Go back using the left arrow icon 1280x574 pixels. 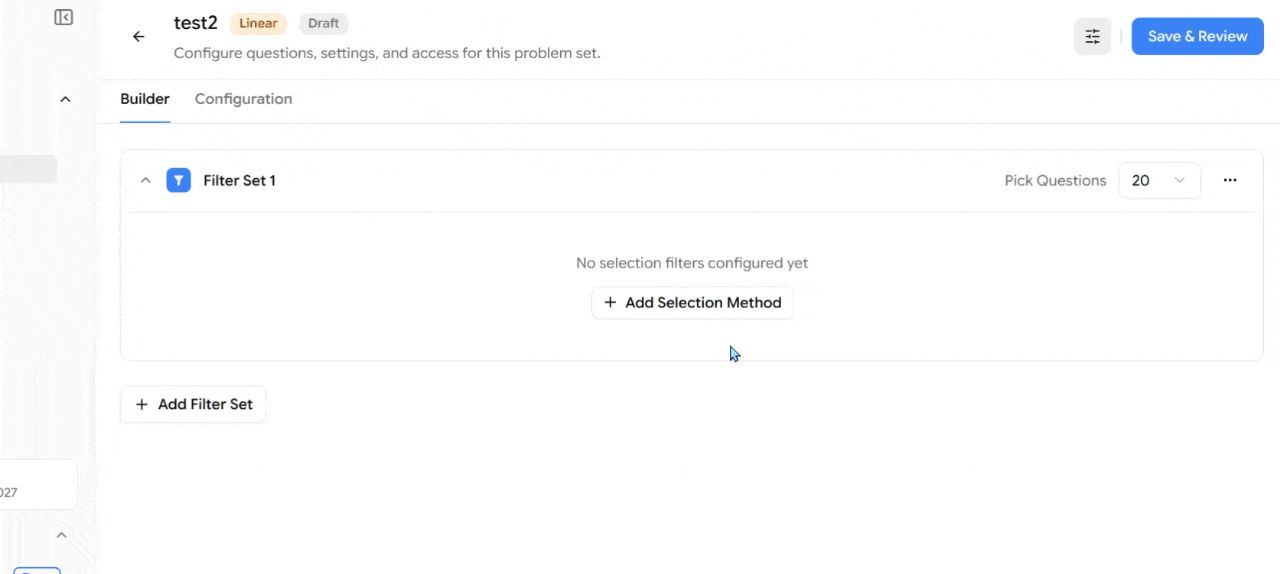coord(139,37)
